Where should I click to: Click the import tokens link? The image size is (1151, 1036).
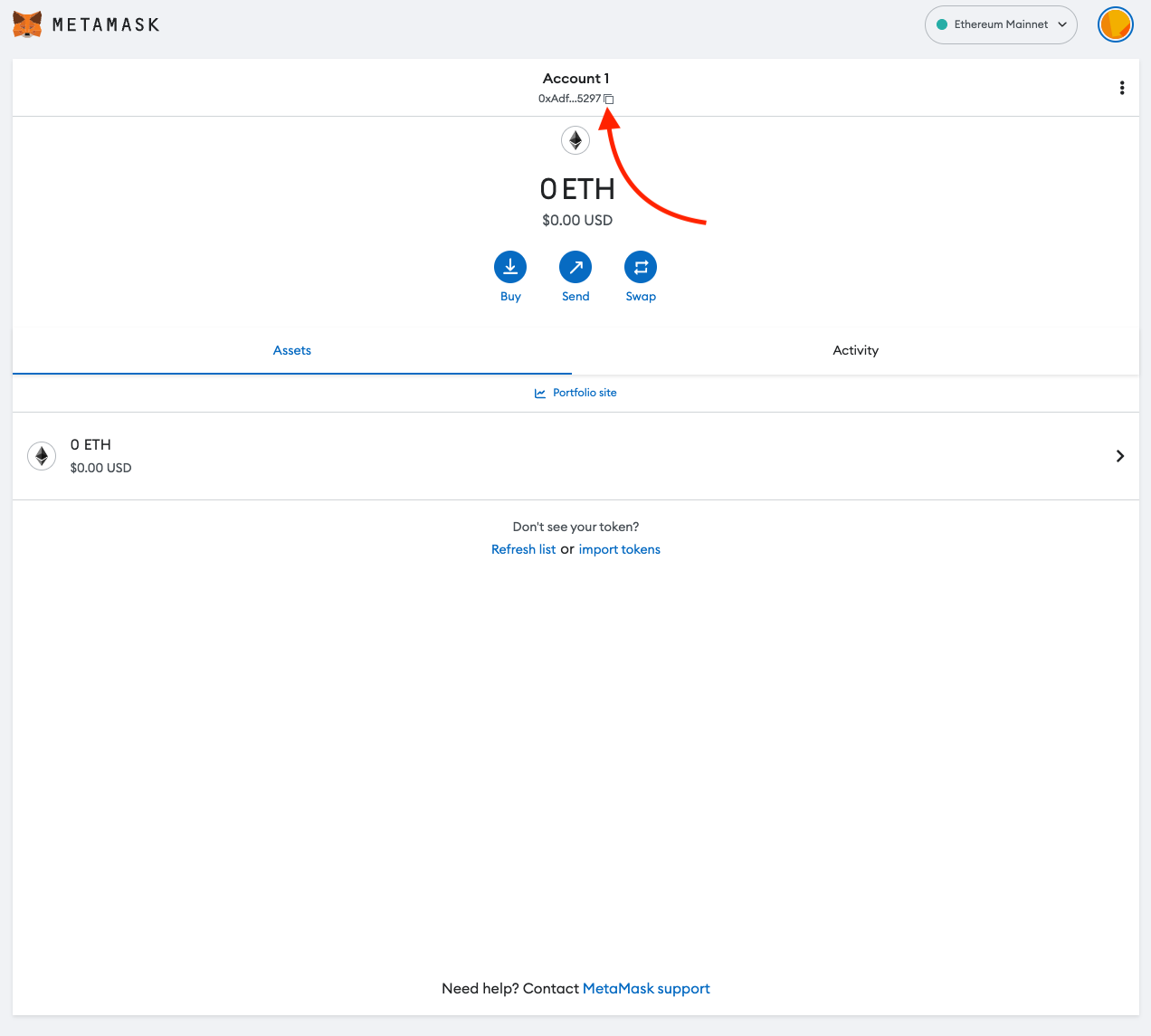[x=620, y=549]
